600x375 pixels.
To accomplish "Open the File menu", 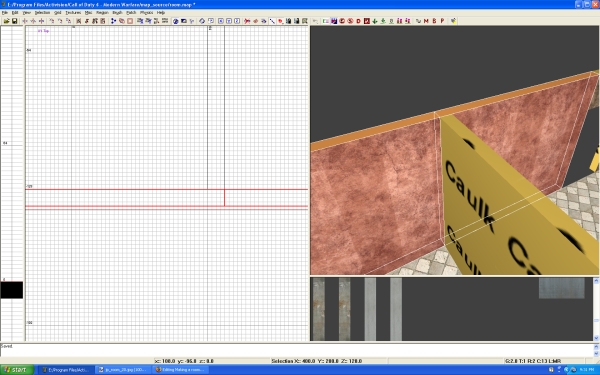I will coord(5,13).
